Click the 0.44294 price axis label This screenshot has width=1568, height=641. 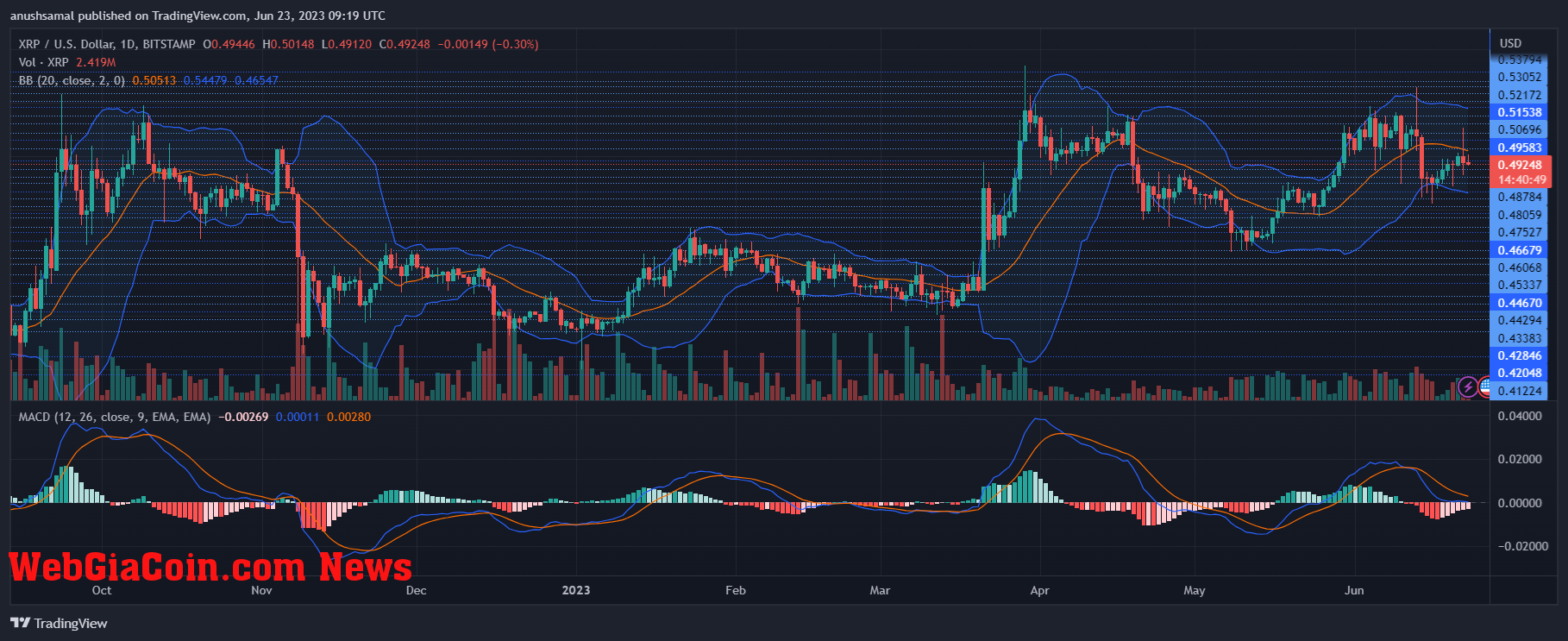tap(1520, 320)
